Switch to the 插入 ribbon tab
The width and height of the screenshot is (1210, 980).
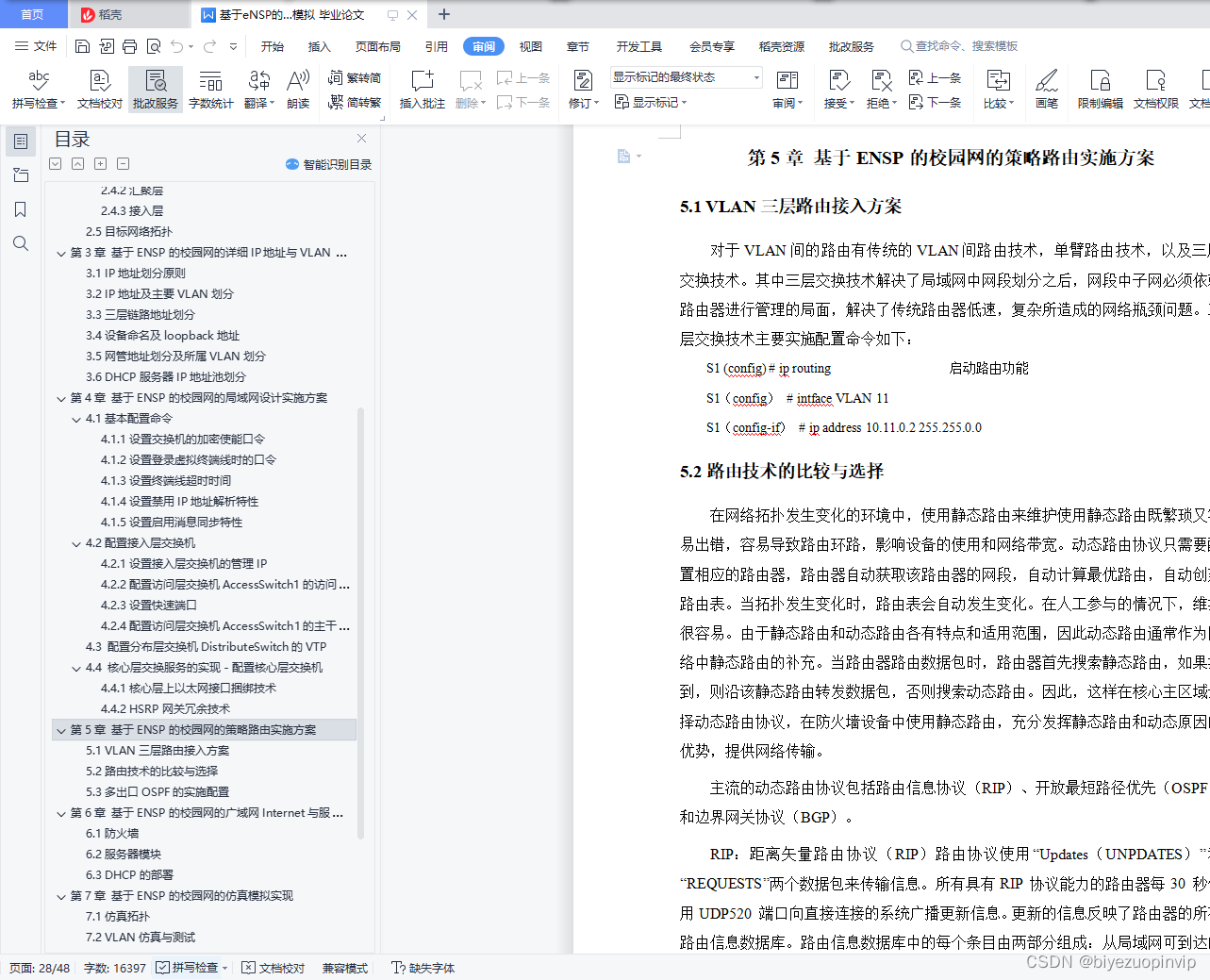(x=320, y=46)
